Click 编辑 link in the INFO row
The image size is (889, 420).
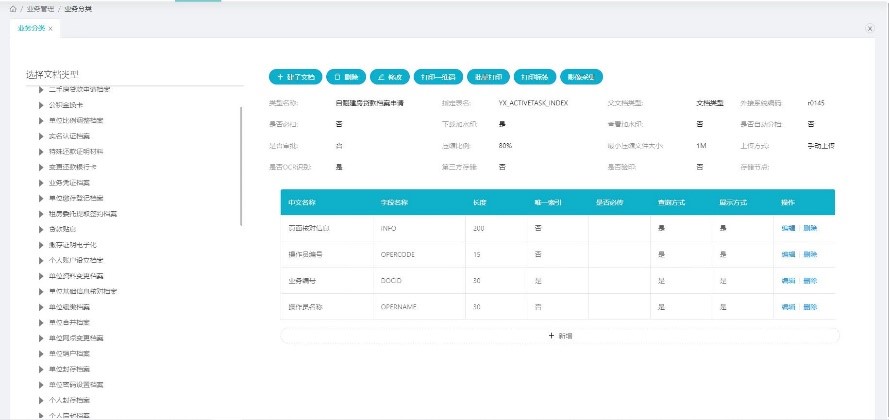[789, 228]
